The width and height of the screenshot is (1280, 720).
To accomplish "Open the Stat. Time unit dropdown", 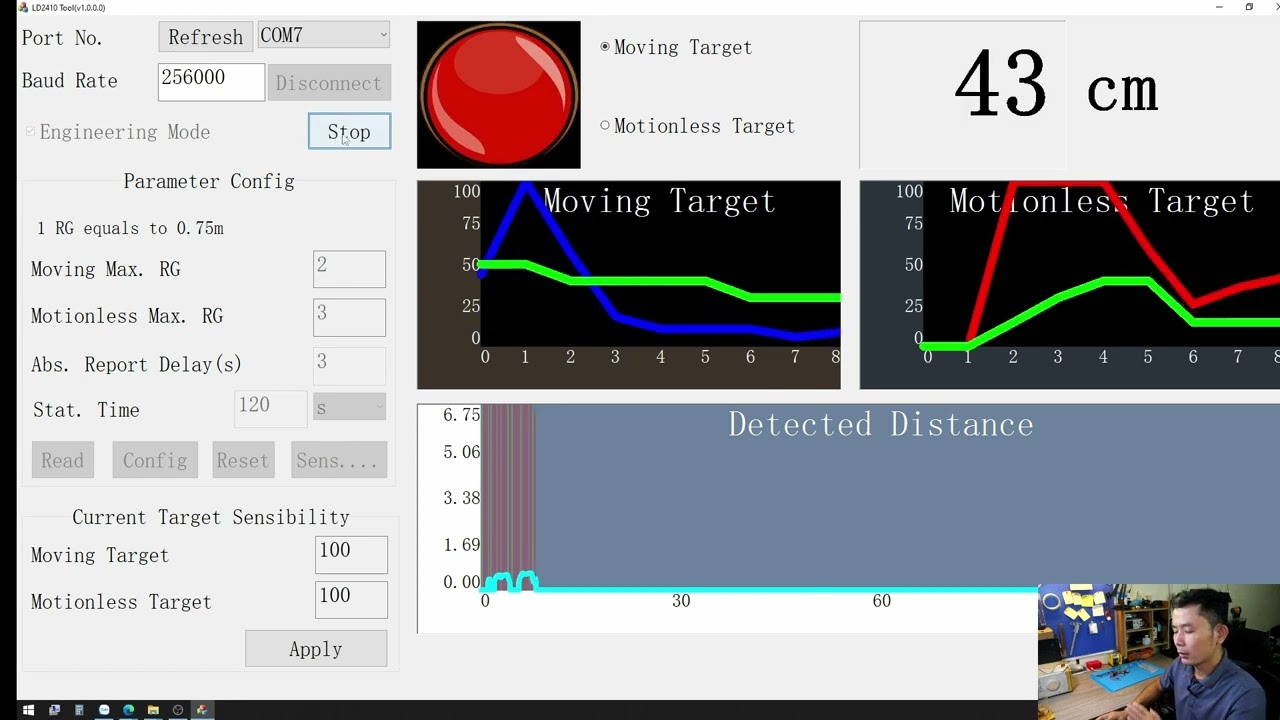I will click(349, 407).
